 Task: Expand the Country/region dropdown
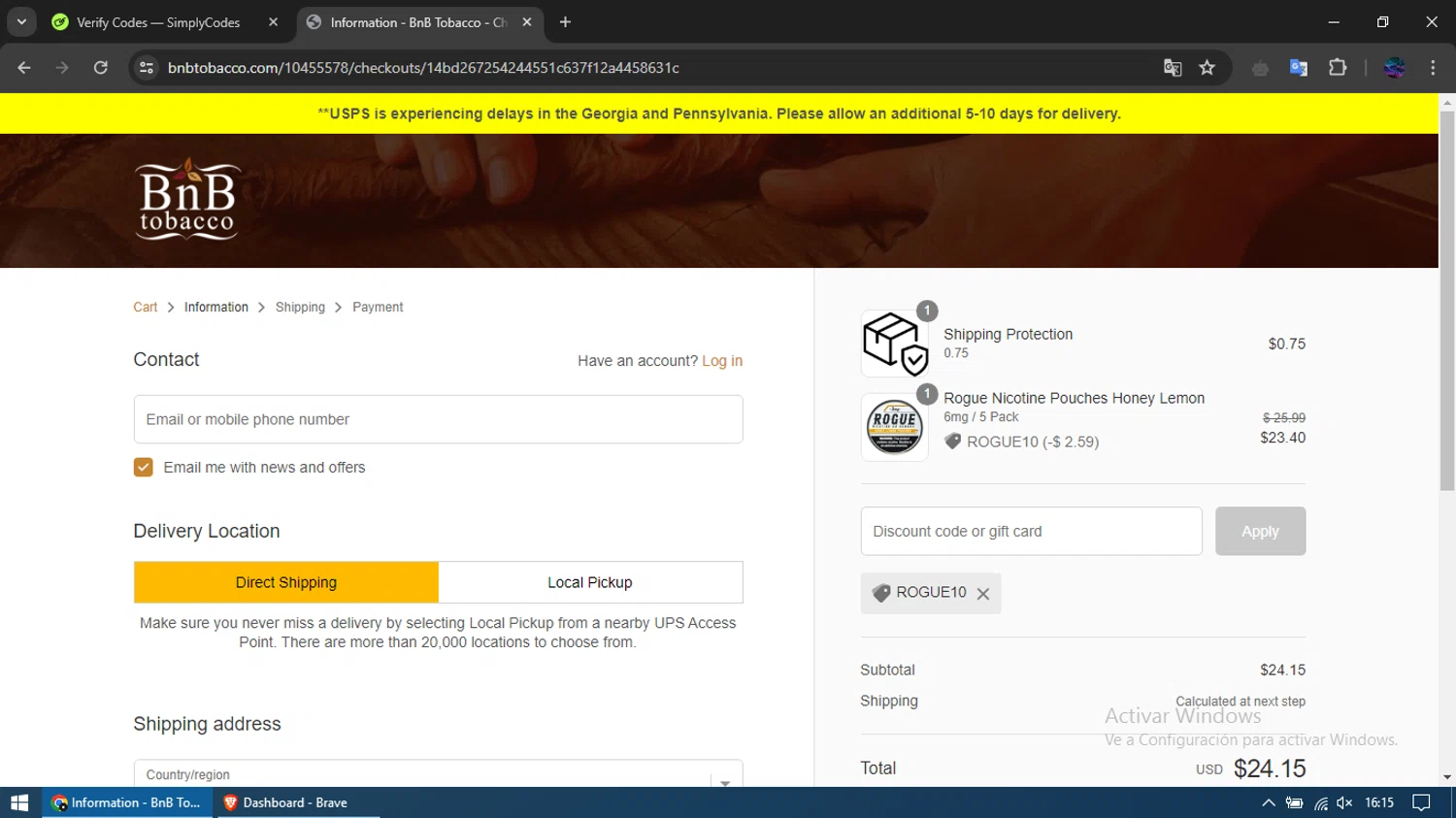(439, 774)
